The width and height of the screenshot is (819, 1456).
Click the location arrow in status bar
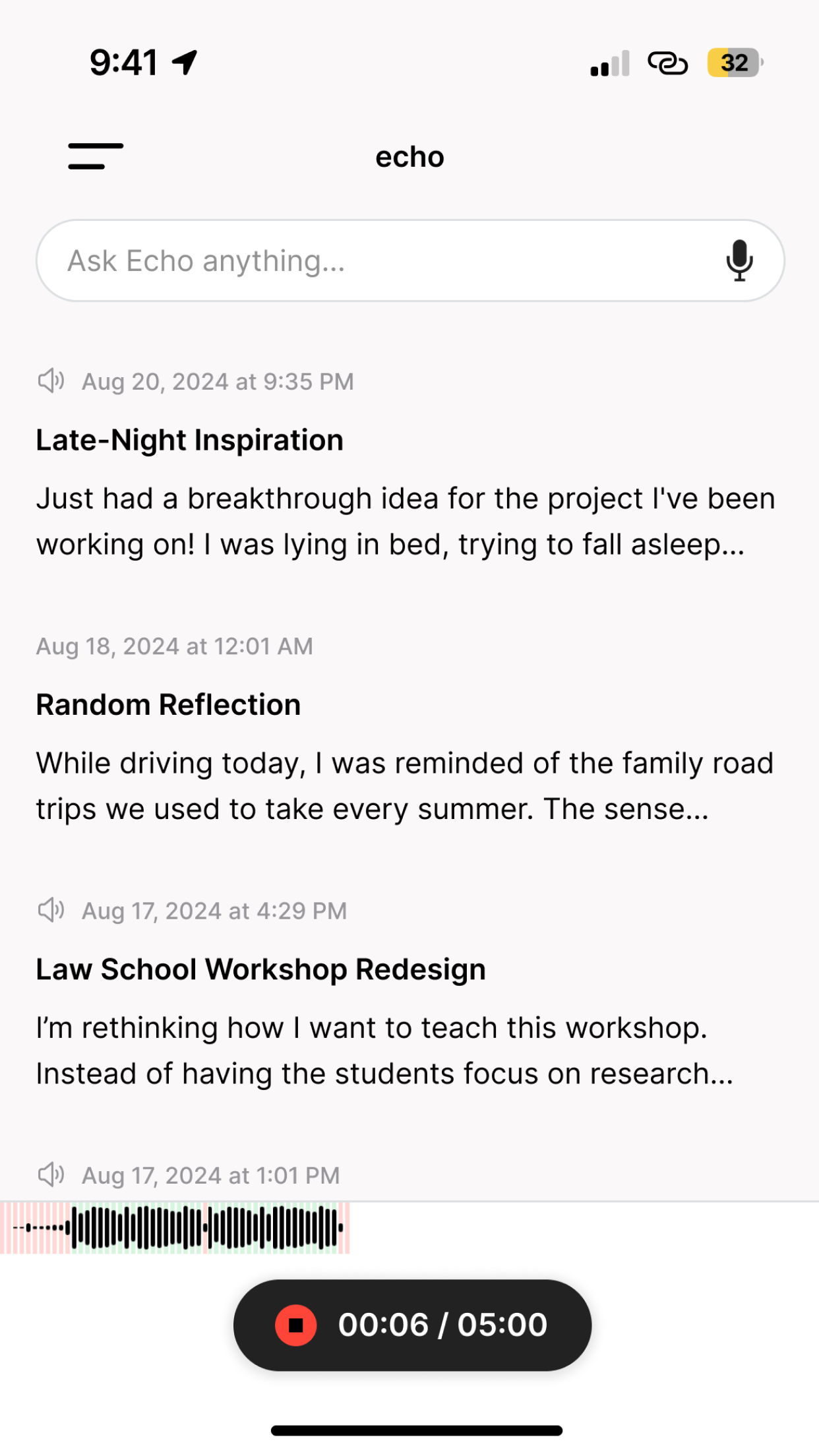pos(185,63)
